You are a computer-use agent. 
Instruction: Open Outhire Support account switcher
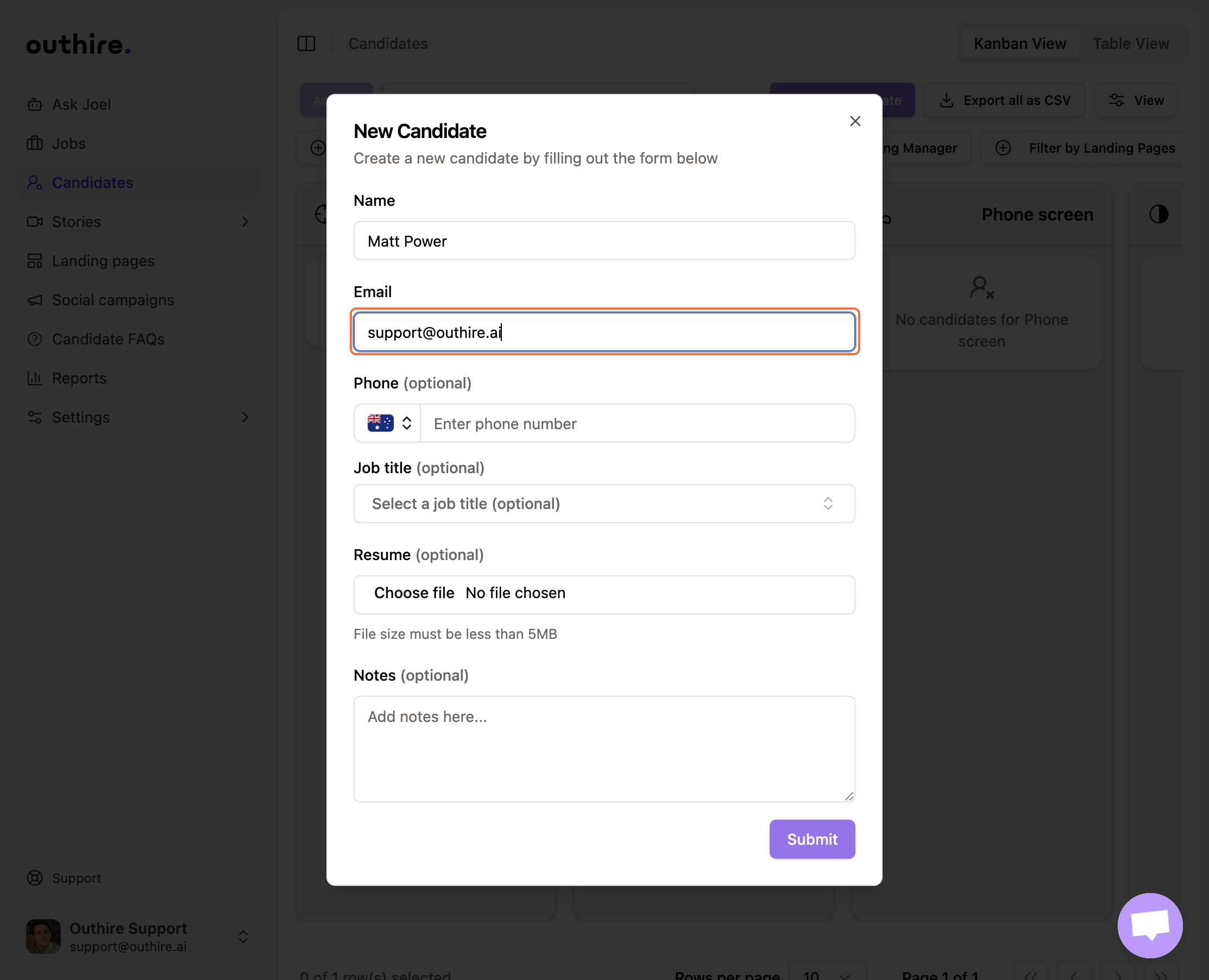pos(243,937)
